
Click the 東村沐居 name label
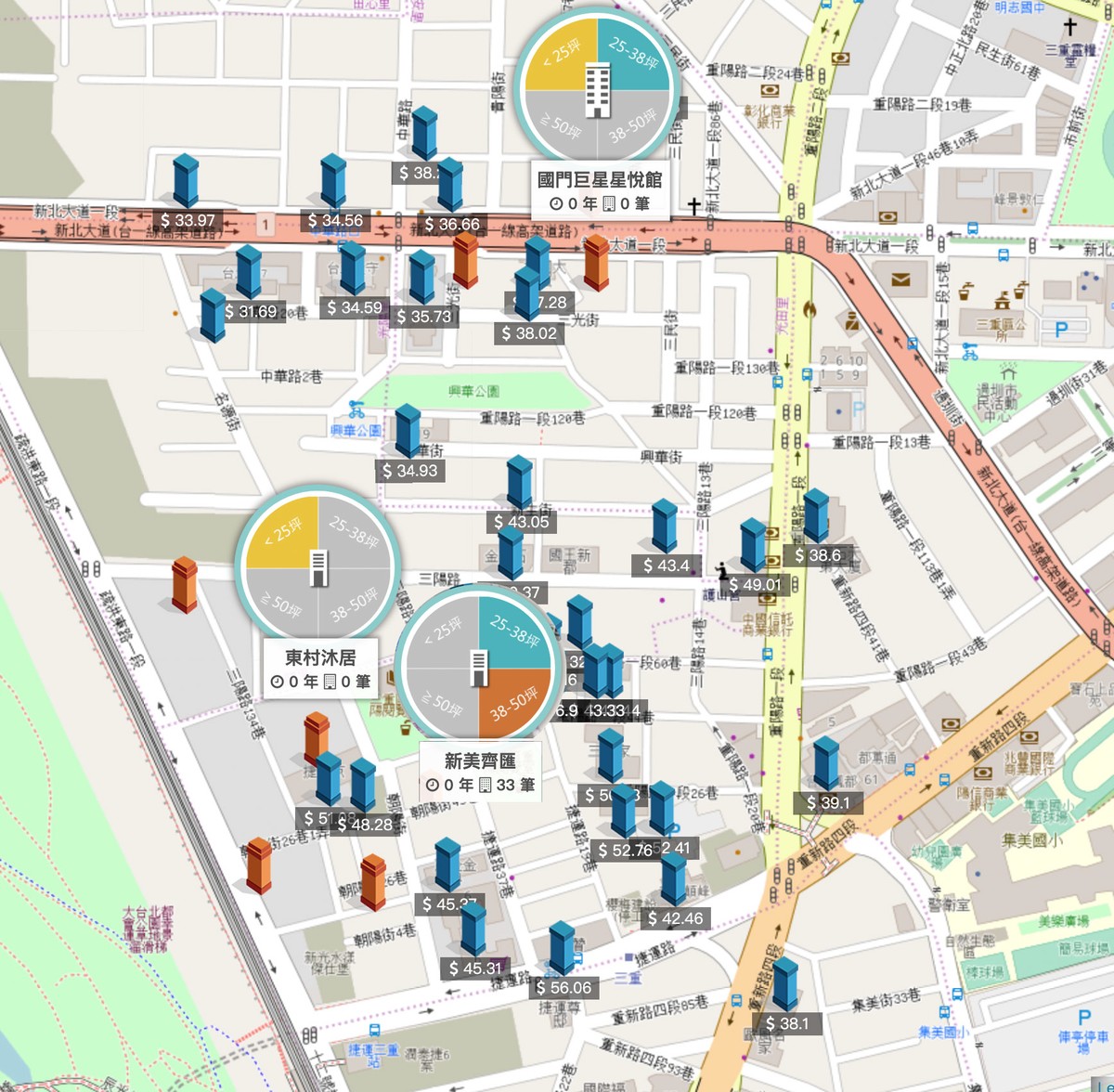click(320, 657)
